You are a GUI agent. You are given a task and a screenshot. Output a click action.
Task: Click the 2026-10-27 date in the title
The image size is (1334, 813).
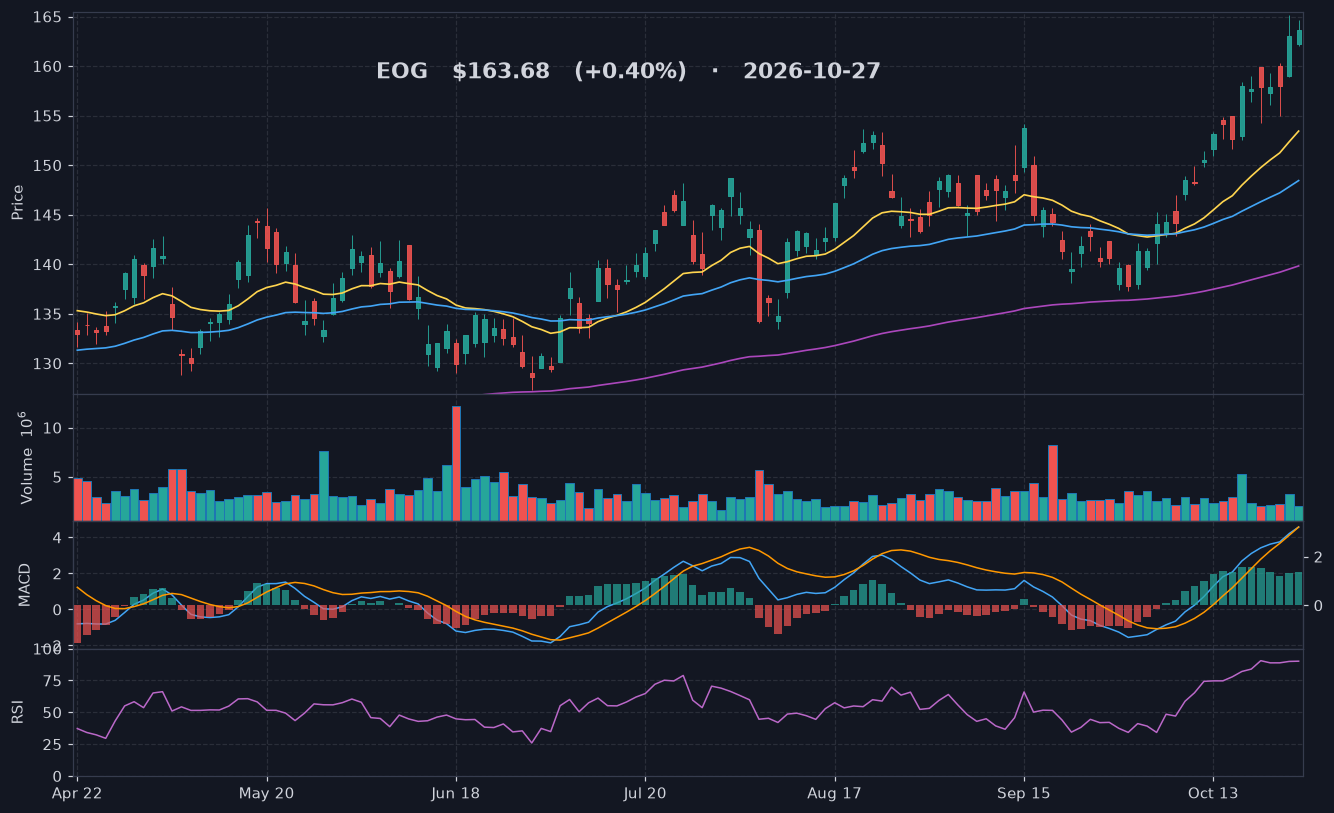[x=812, y=72]
